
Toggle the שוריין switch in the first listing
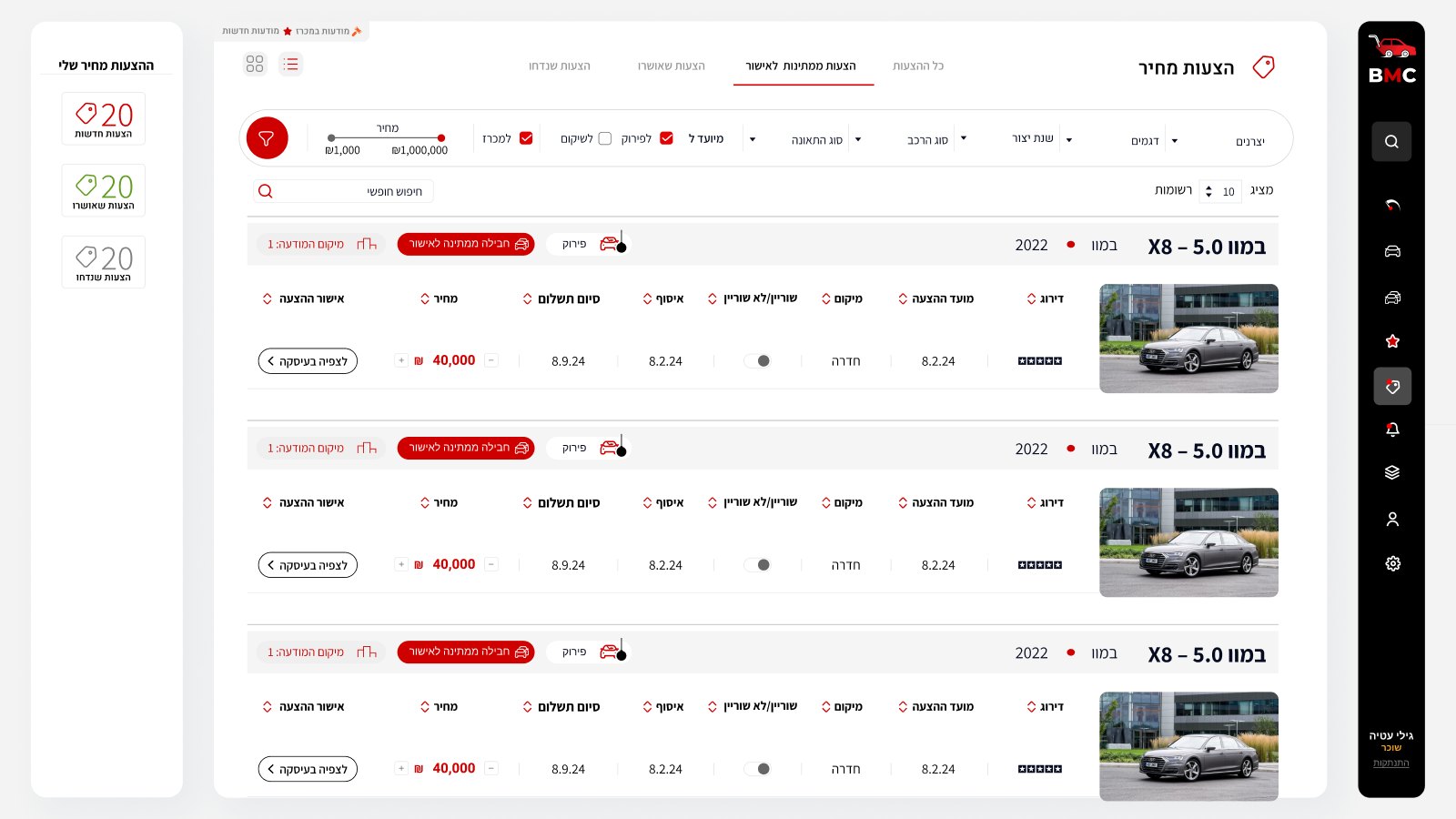(x=757, y=361)
